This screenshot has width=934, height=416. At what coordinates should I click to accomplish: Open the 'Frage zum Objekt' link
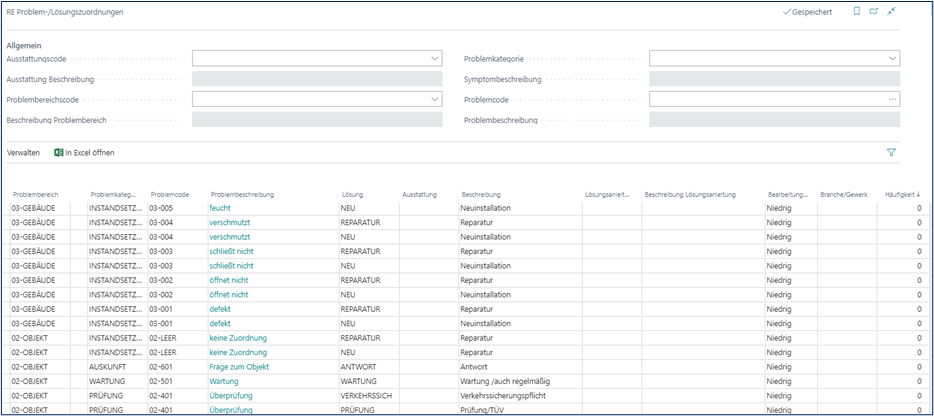tap(240, 367)
